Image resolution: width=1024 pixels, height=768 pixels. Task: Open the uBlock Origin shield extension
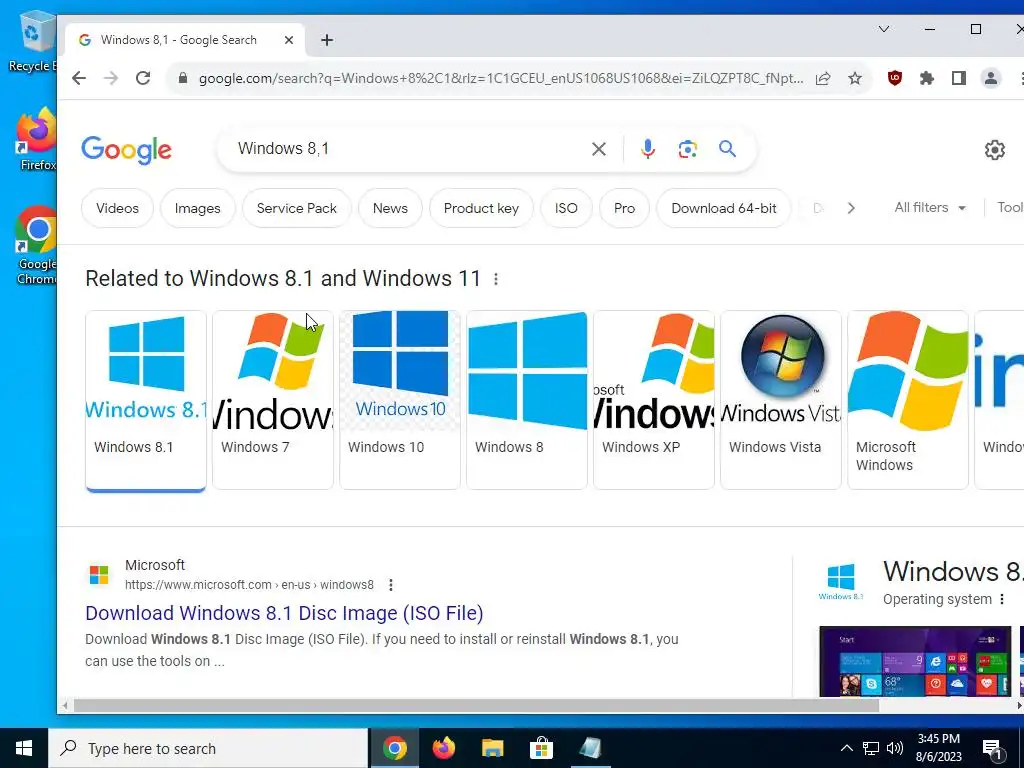pos(895,78)
